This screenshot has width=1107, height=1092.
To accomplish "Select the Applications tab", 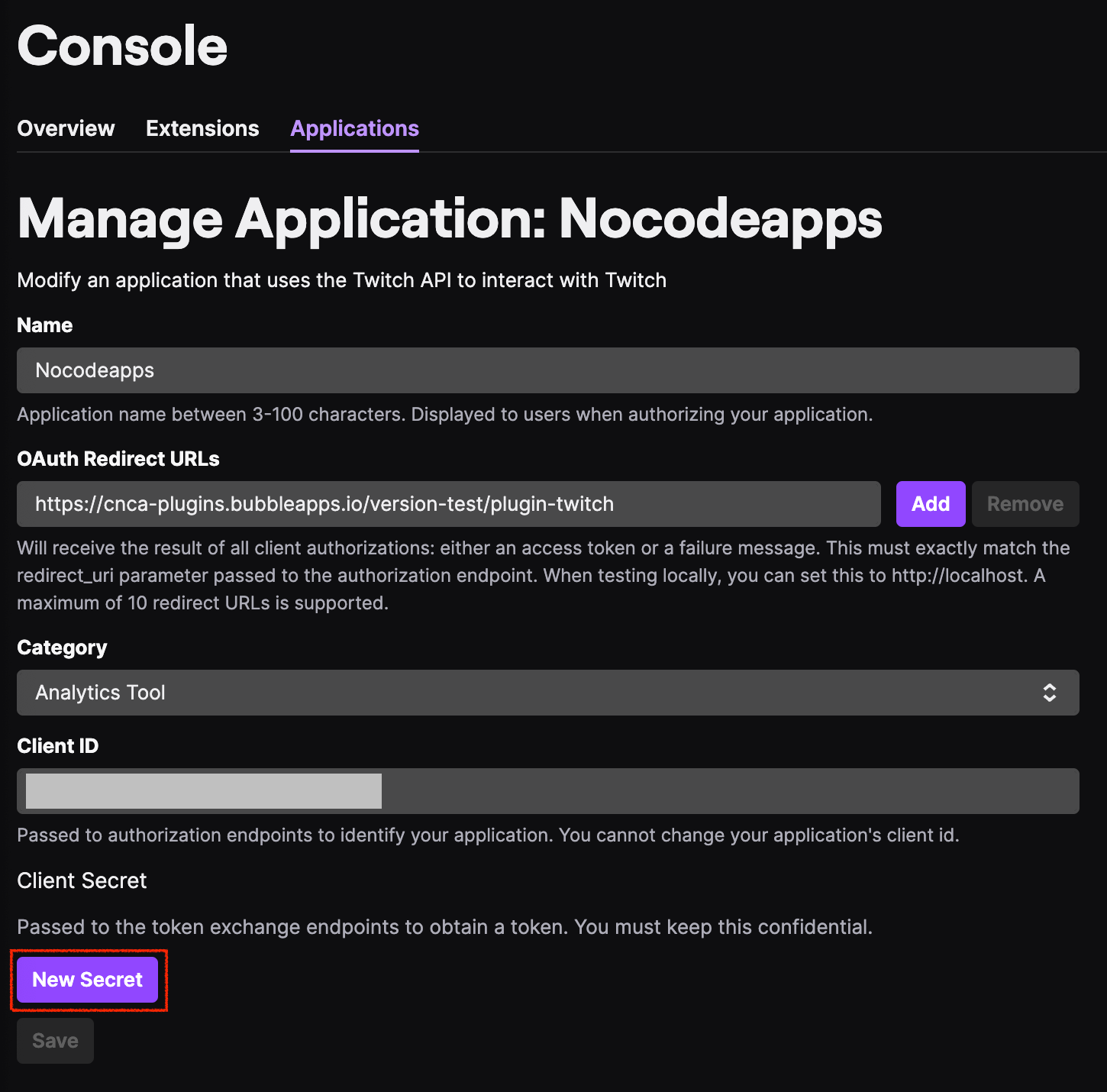I will 354,128.
